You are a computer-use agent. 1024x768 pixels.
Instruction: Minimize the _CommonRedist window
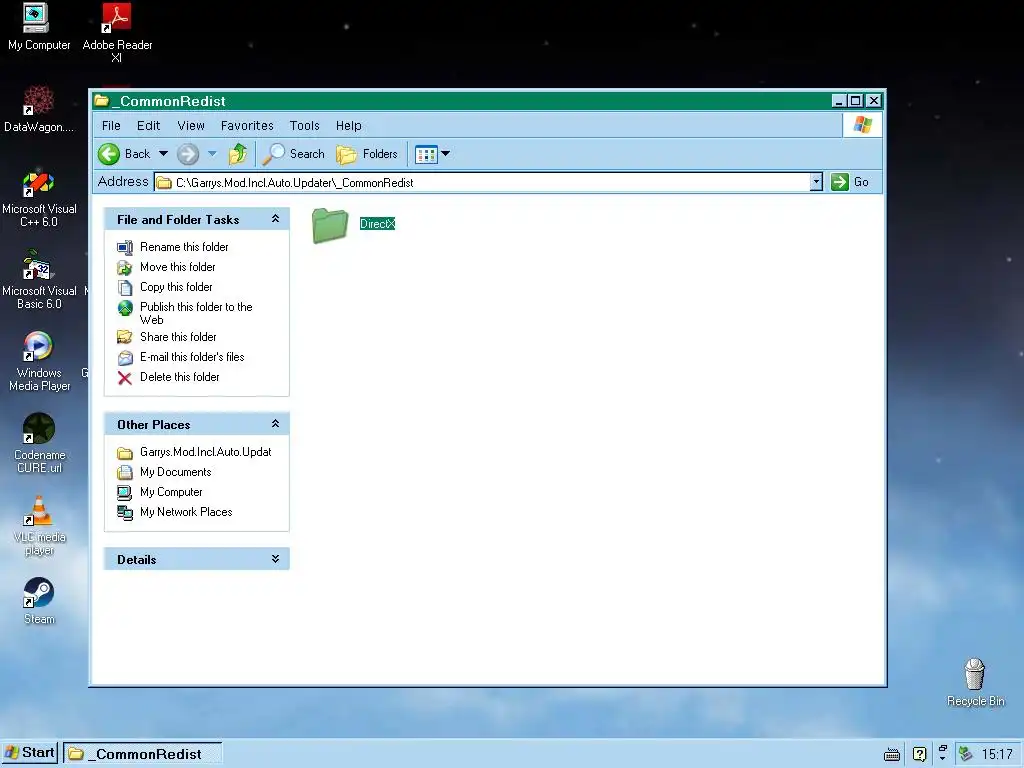[839, 101]
